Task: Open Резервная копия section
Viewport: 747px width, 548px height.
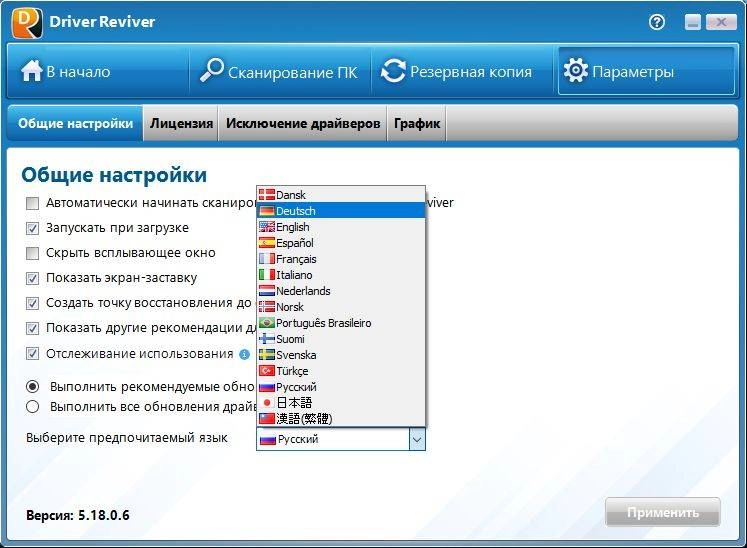Action: tap(462, 71)
